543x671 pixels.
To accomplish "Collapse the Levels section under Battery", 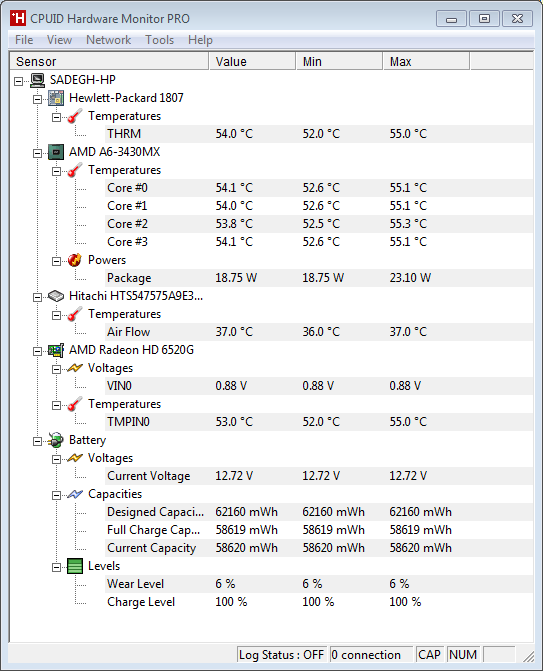I will [56, 567].
